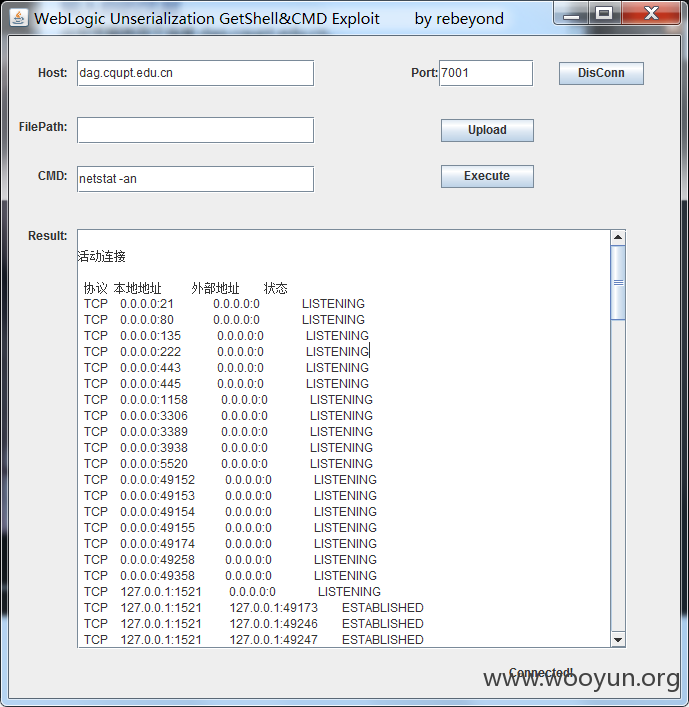This screenshot has width=689, height=707.
Task: Click the ESTABLISHED row with 127.0.0.1:49246
Action: tap(253, 624)
